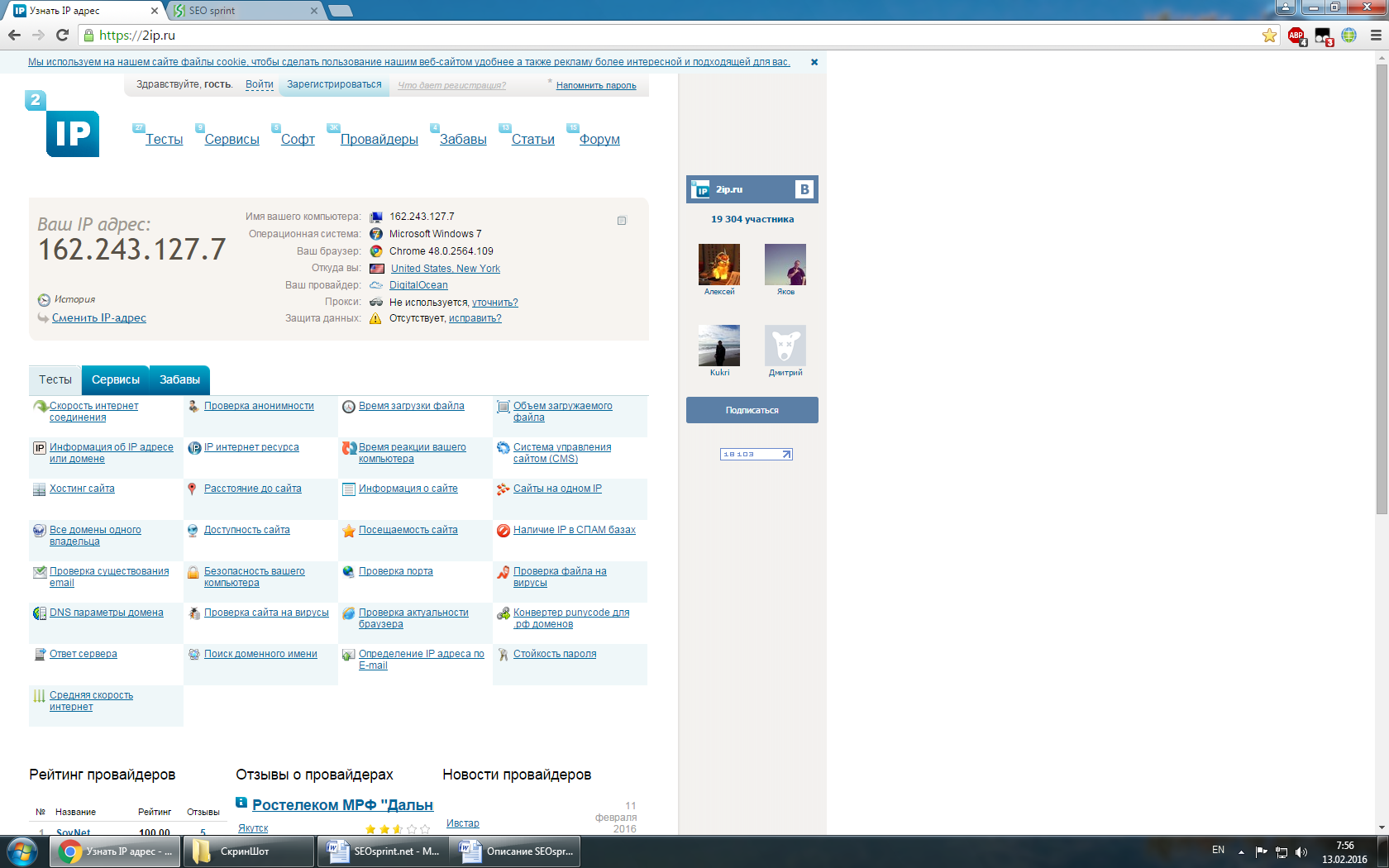Open Стойкость пароля link

tap(555, 654)
